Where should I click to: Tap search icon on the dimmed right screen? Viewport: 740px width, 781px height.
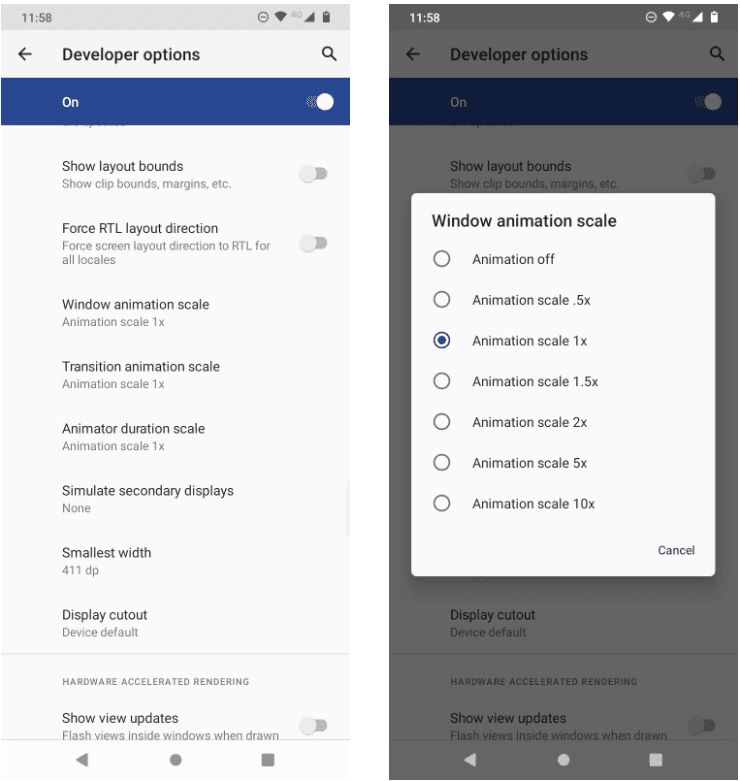click(x=717, y=54)
